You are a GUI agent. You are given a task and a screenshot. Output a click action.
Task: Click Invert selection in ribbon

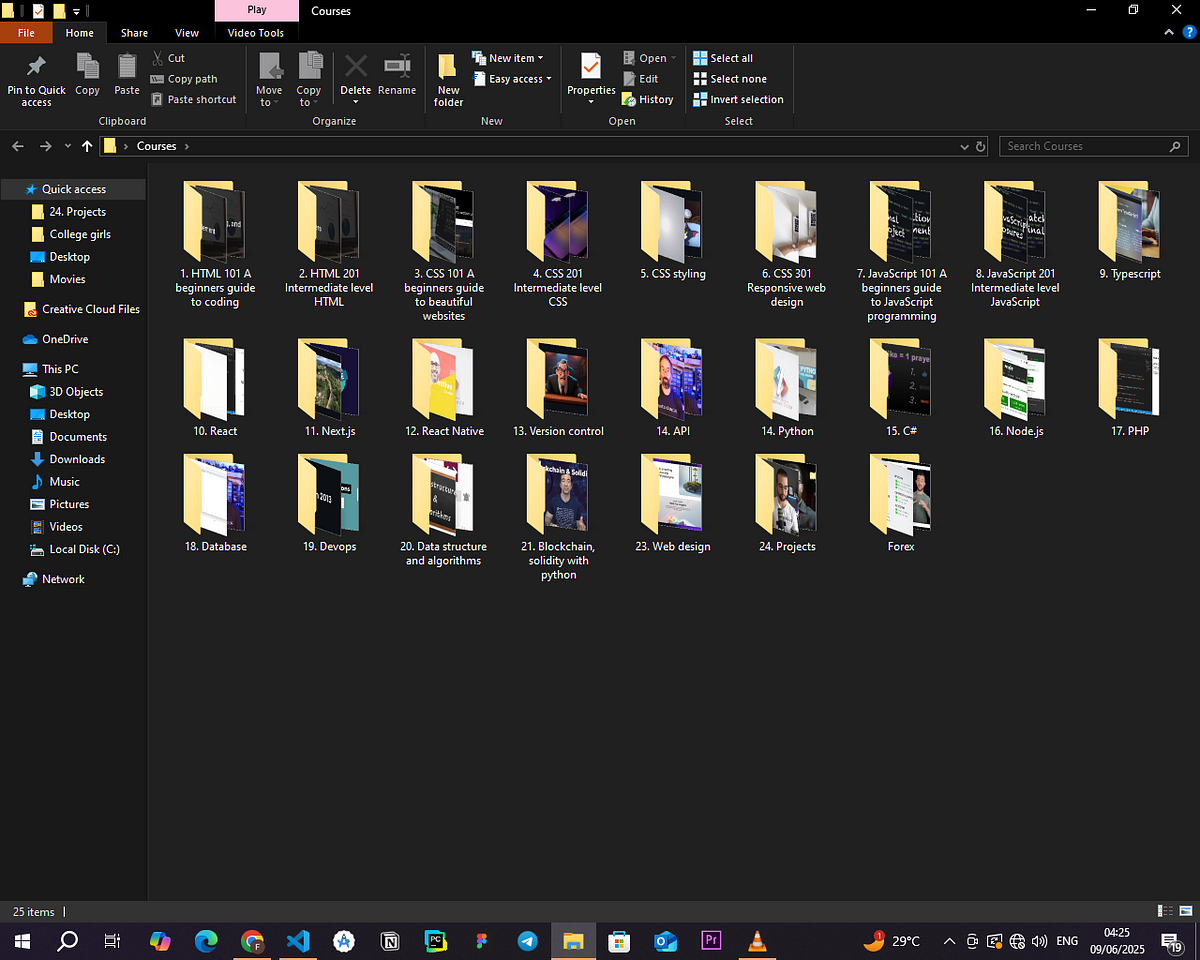(x=738, y=100)
